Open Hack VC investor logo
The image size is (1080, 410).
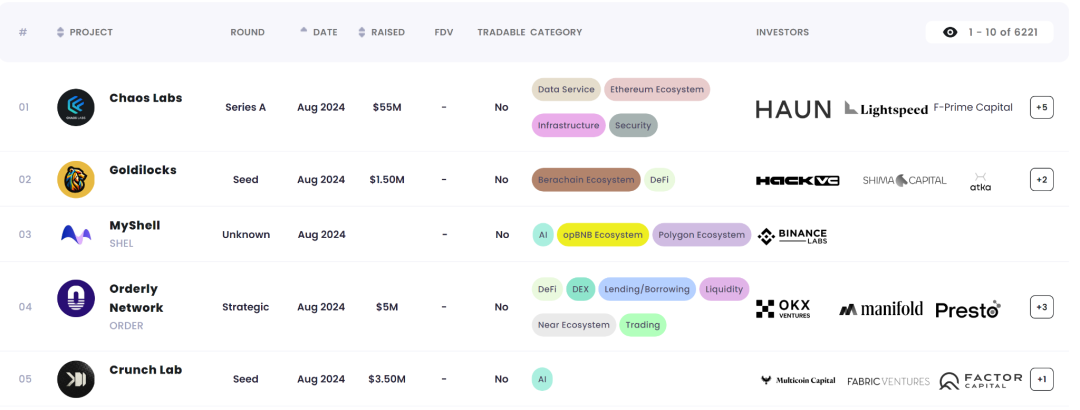[797, 181]
